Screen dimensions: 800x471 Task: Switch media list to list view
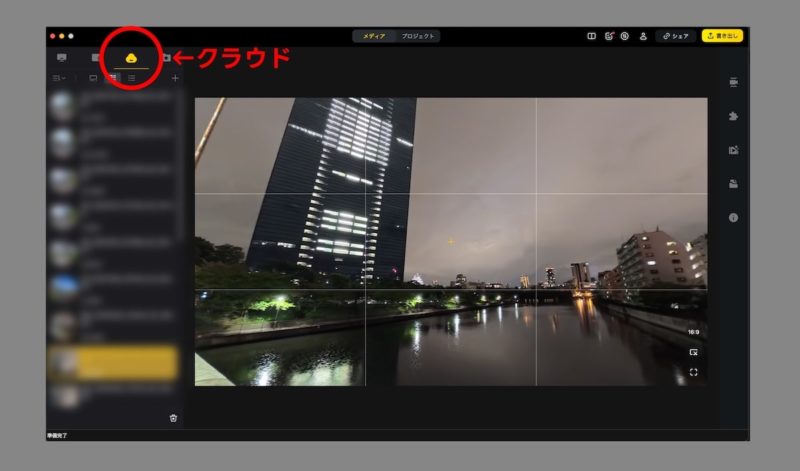pyautogui.click(x=132, y=78)
